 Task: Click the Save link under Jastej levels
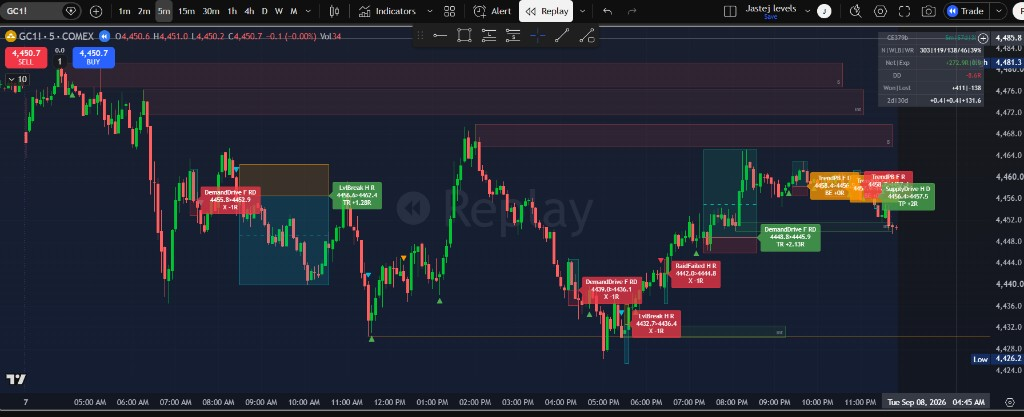point(771,17)
